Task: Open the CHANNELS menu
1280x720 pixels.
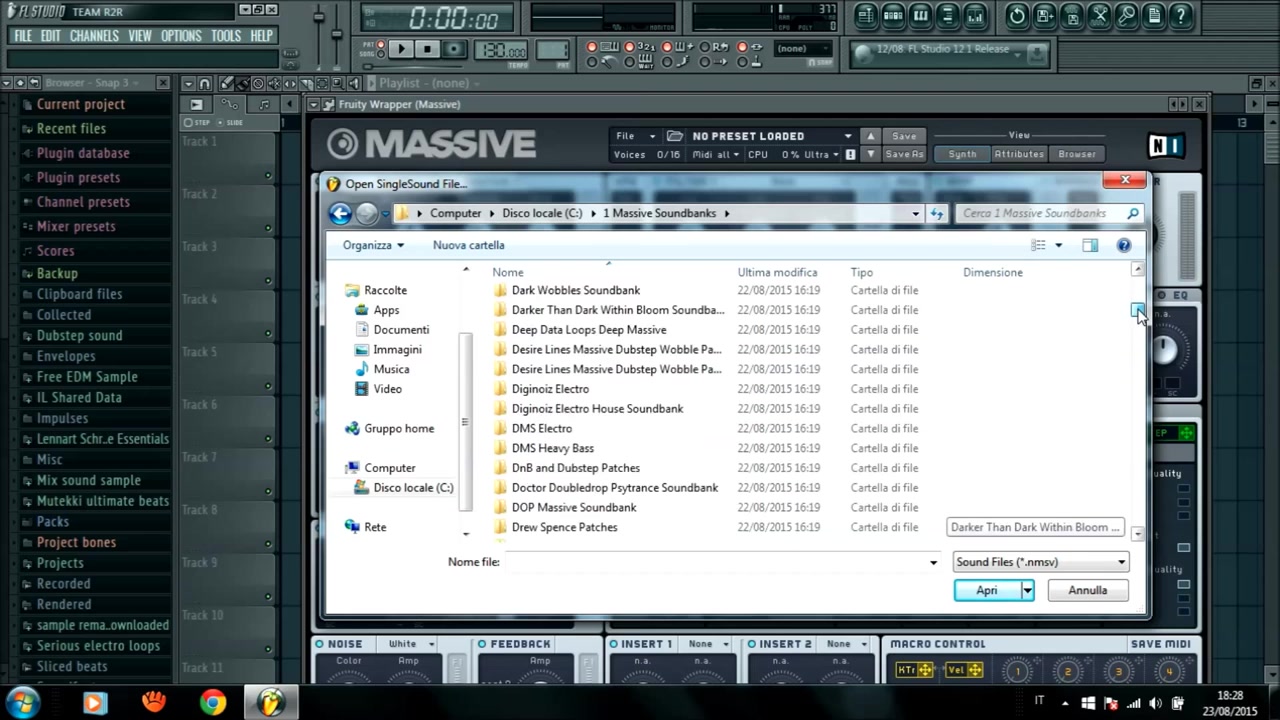Action: tap(95, 36)
